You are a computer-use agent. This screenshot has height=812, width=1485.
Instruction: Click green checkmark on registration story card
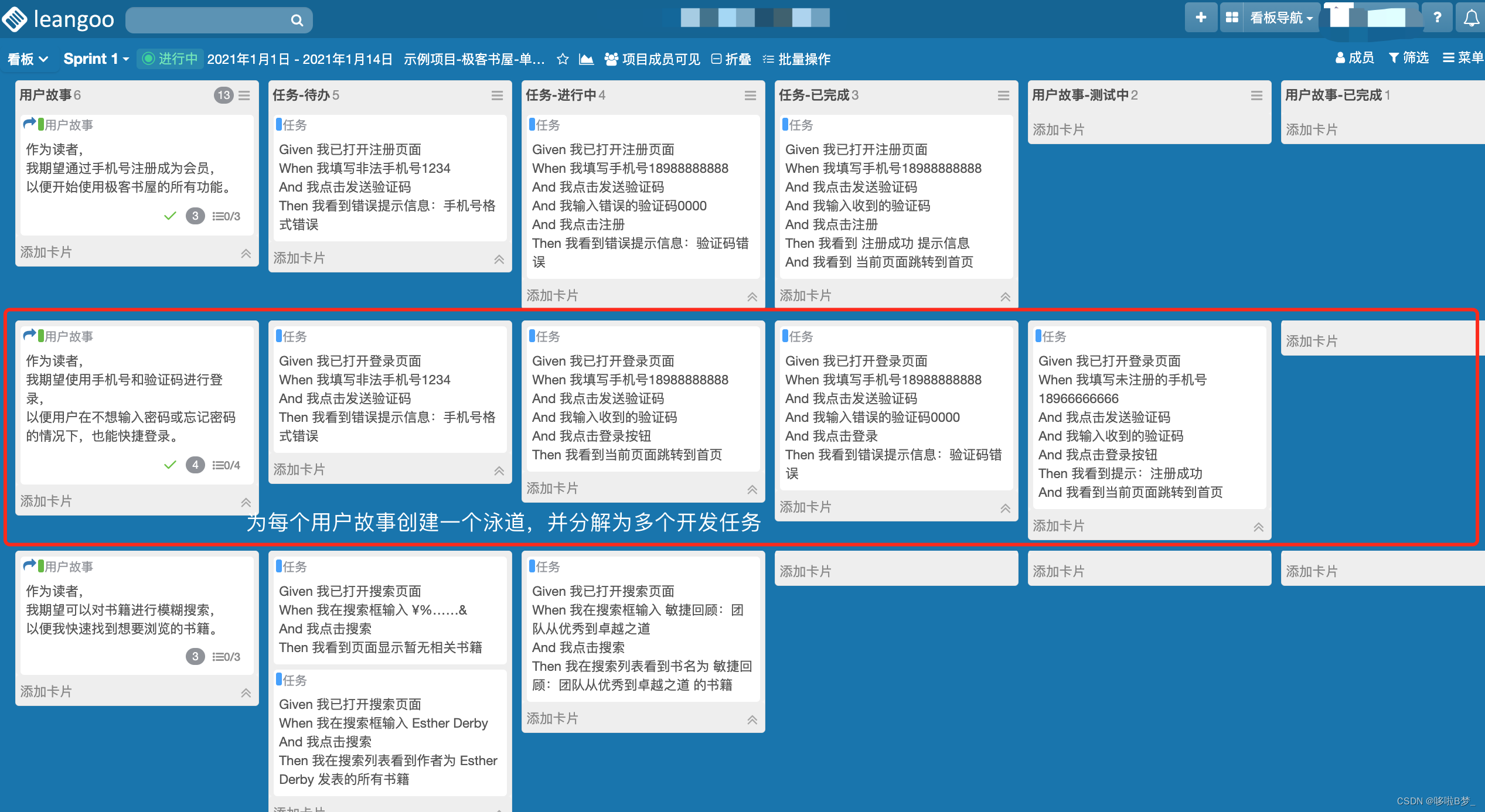(170, 216)
